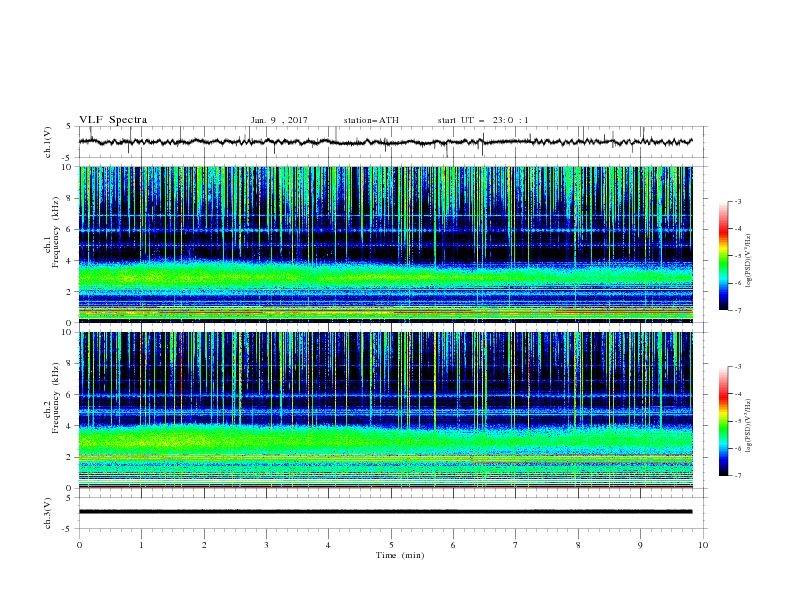
Task: Click time axis tick label "8" under ch.3
Action: tap(578, 545)
